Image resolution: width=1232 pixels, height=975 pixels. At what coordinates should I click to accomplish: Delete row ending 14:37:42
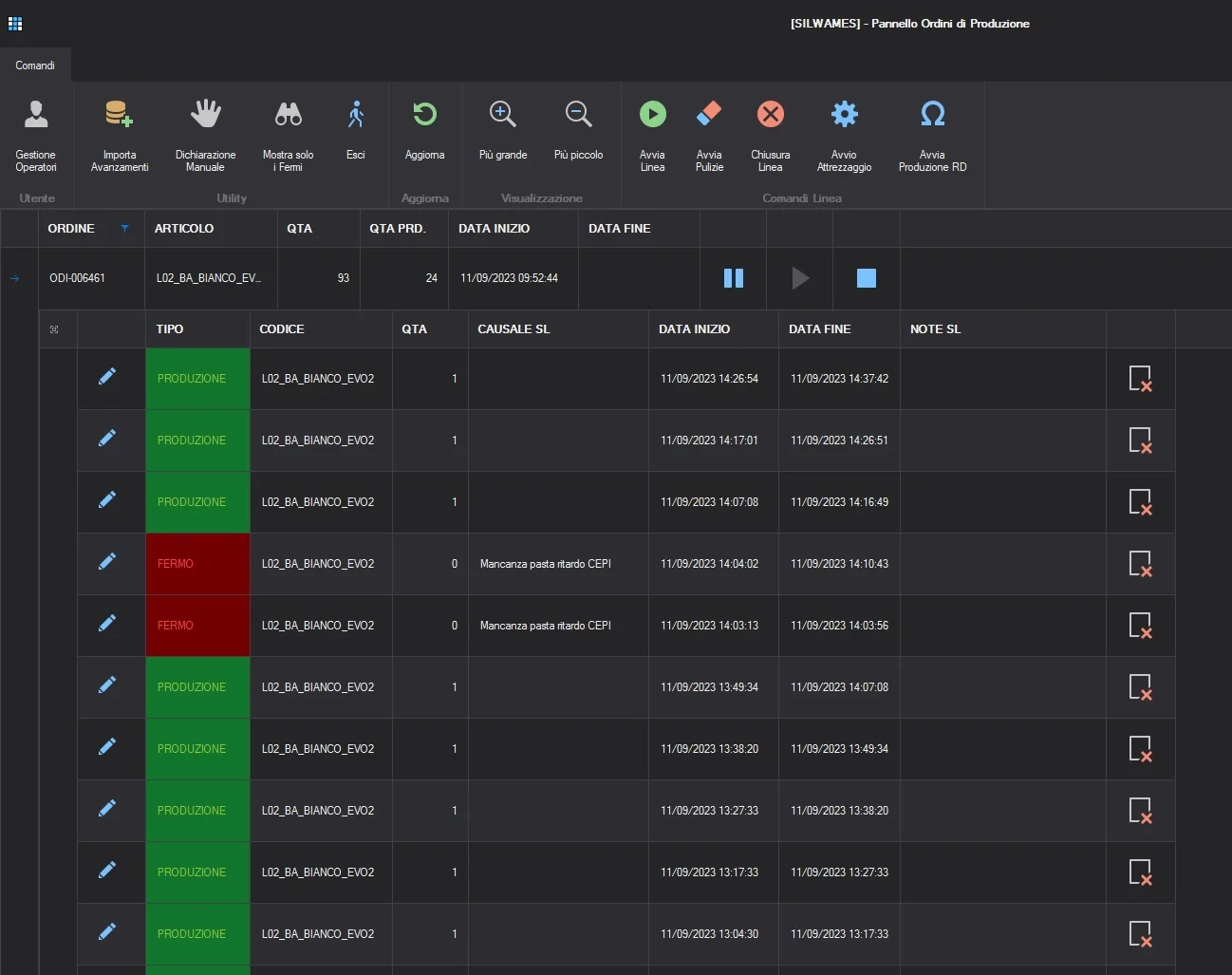[1140, 379]
